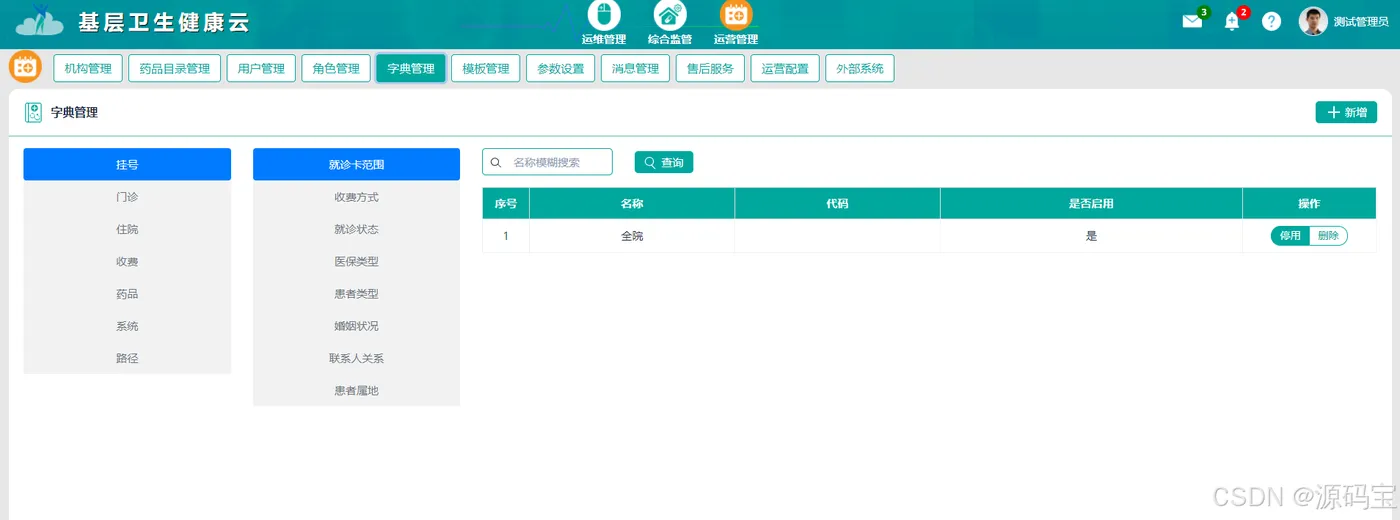The image size is (1400, 520).
Task: Open the 模板管理 tab
Action: (x=486, y=68)
